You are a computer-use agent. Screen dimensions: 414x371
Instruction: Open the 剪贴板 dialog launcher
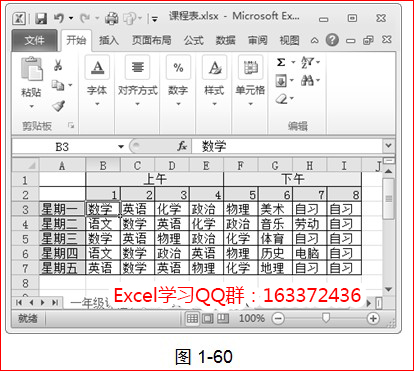(x=71, y=125)
